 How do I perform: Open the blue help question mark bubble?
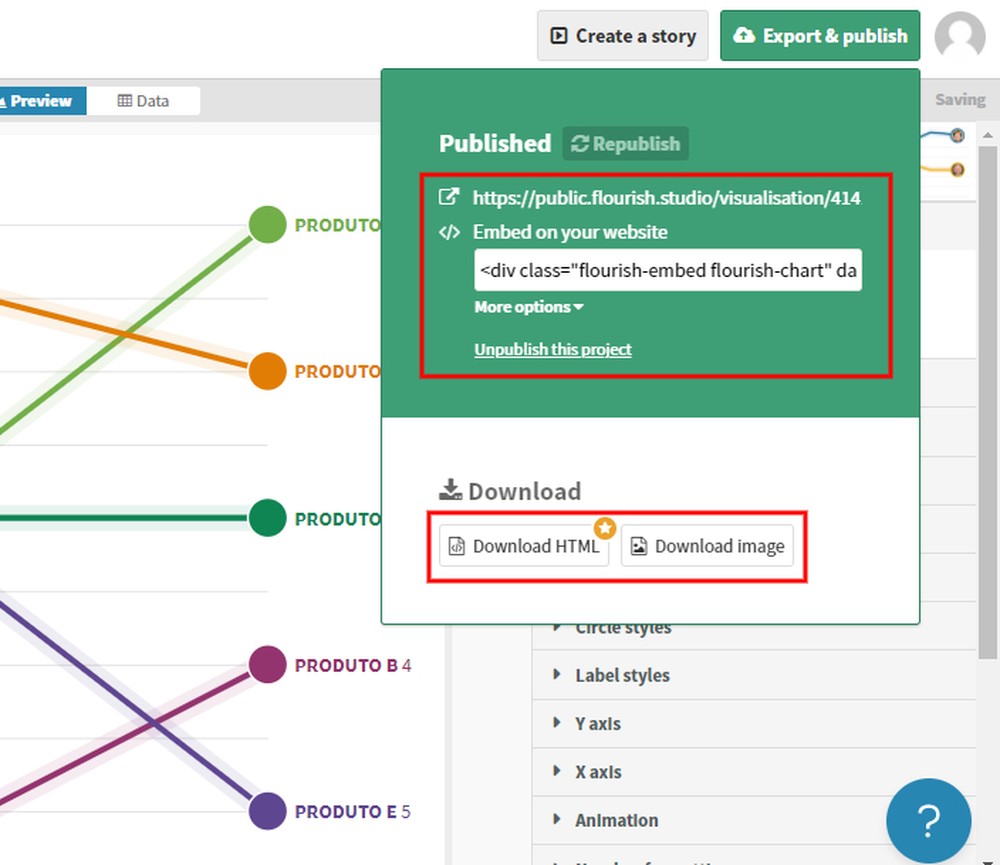point(929,821)
